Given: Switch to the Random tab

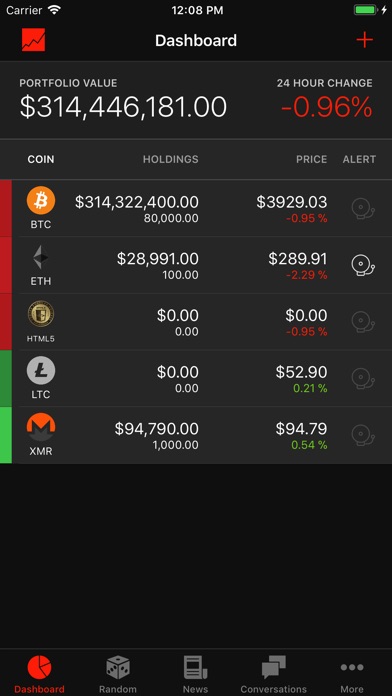Looking at the screenshot, I should pyautogui.click(x=118, y=674).
